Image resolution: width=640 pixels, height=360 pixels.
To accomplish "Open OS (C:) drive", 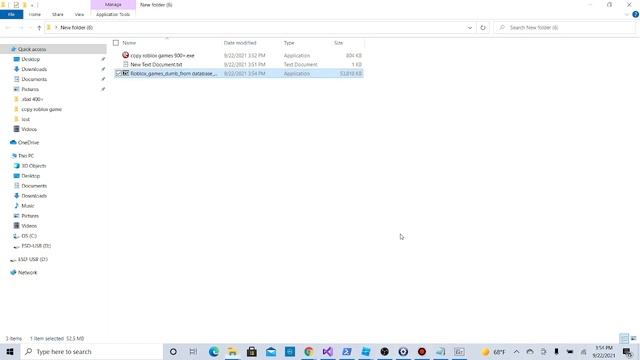I will (x=29, y=236).
